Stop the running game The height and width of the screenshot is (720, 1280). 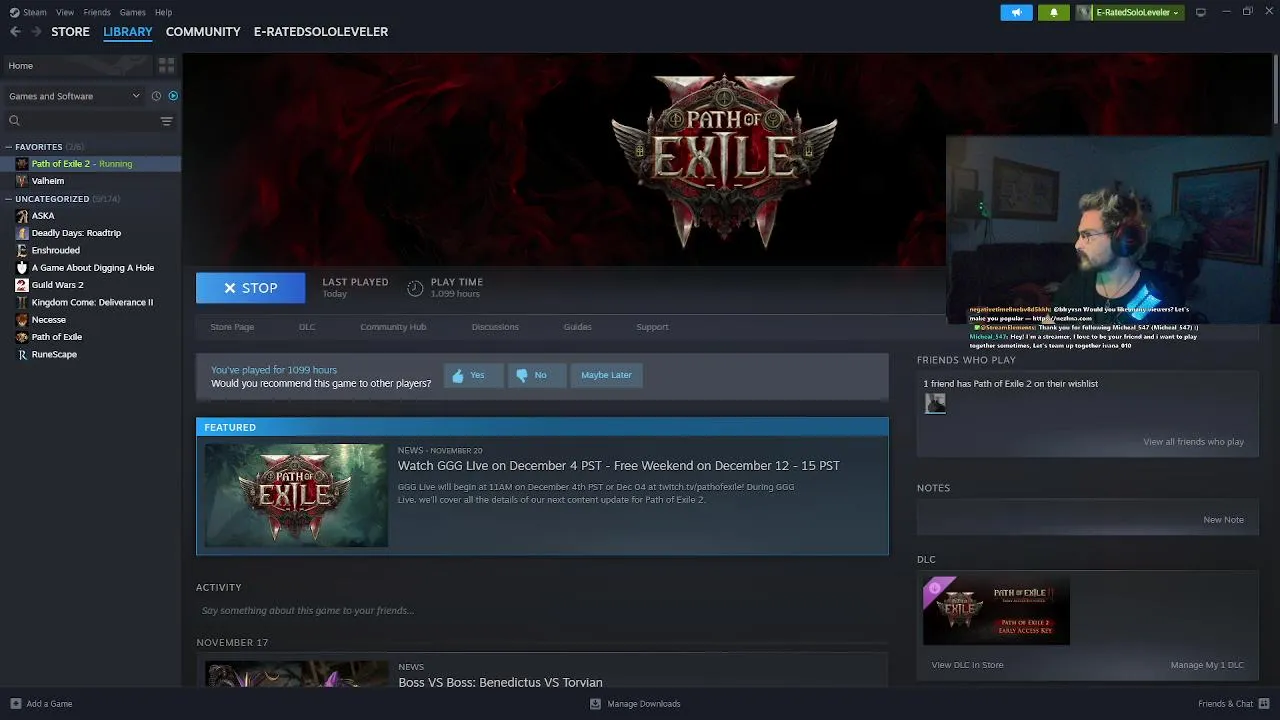pyautogui.click(x=250, y=288)
